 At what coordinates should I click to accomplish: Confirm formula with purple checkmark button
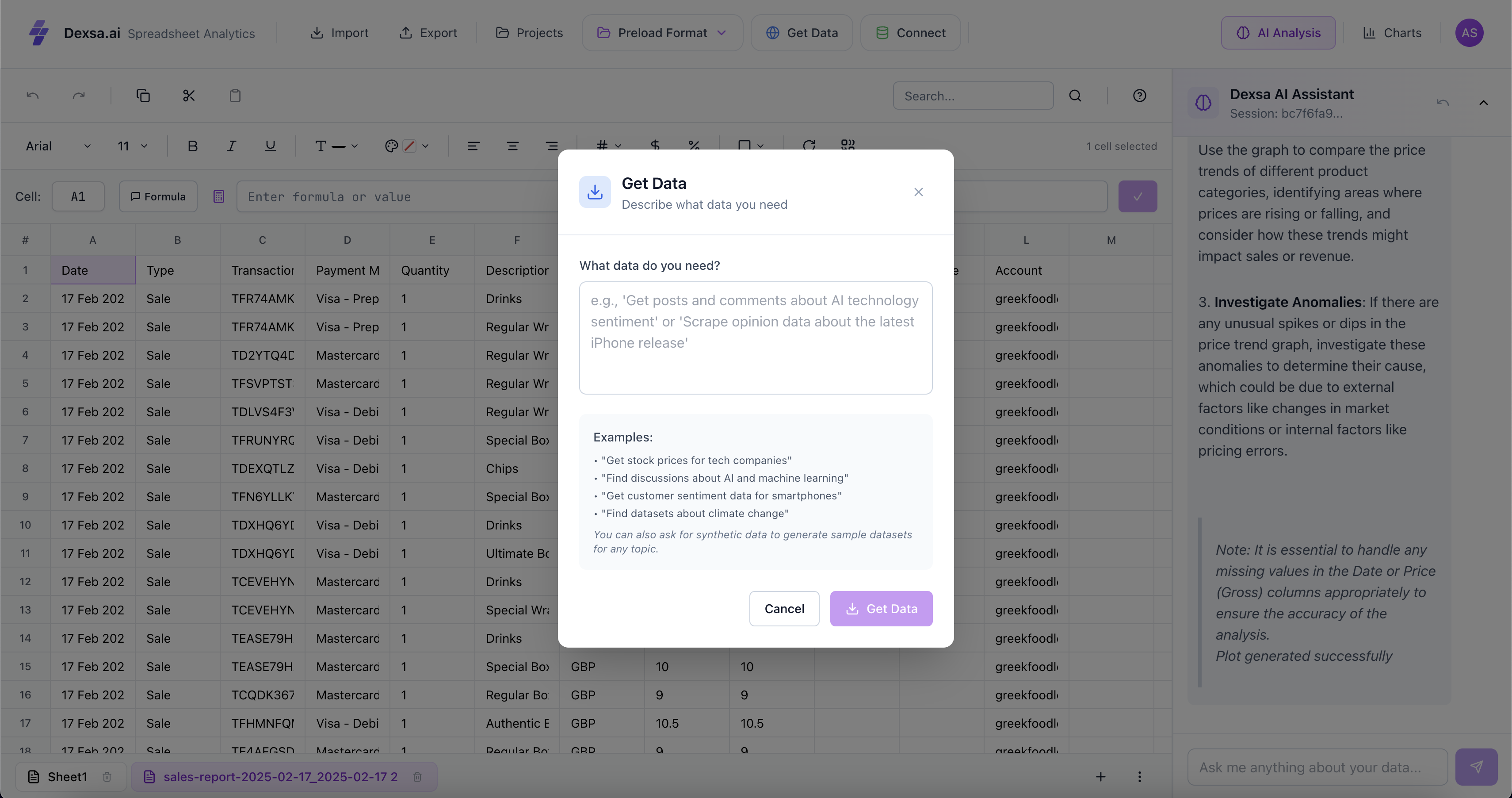pyautogui.click(x=1138, y=197)
